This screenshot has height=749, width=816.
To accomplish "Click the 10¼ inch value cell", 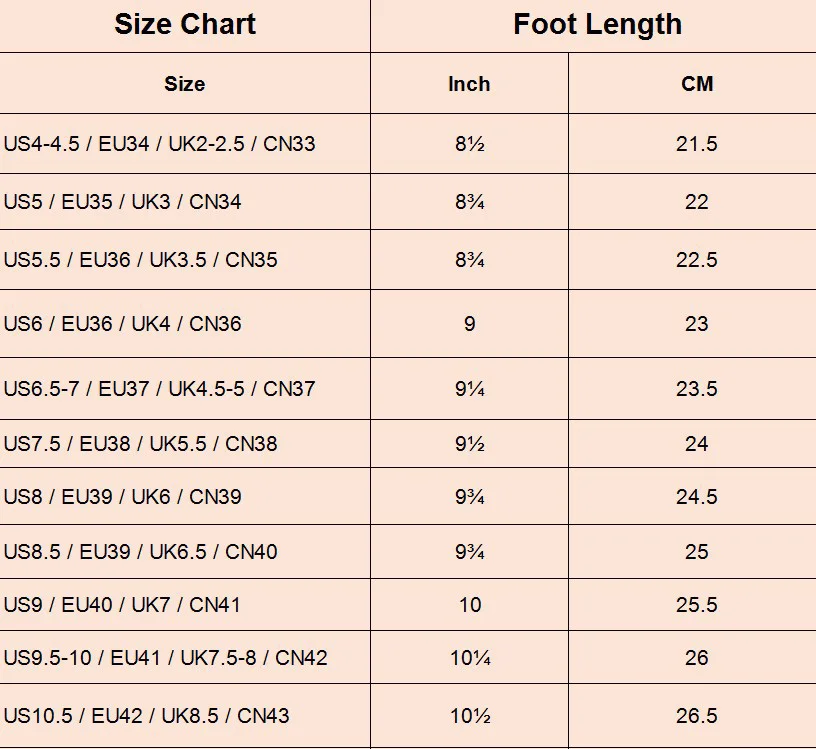I will pyautogui.click(x=469, y=658).
